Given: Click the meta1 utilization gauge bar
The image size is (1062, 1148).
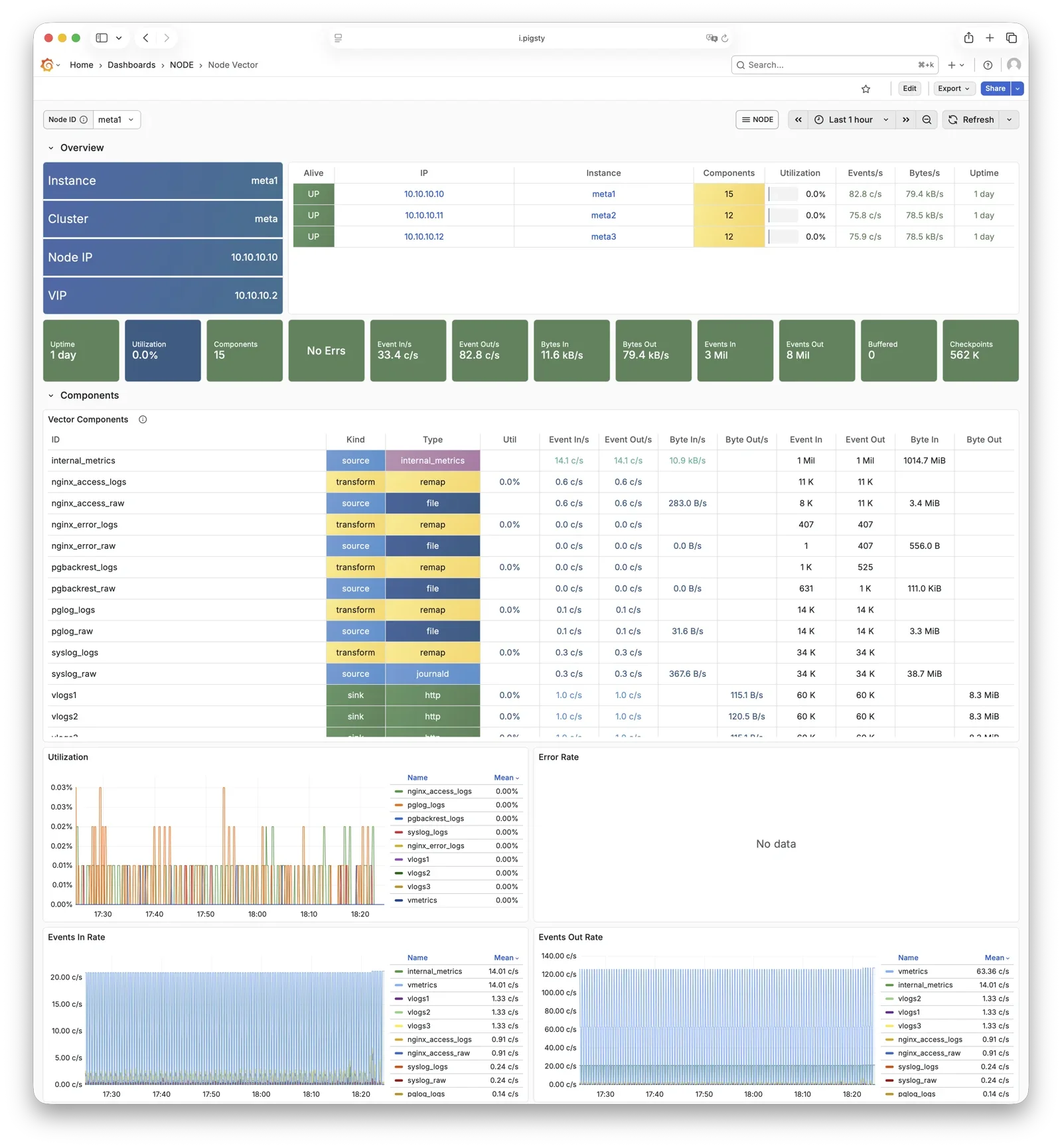Looking at the screenshot, I should pos(783,194).
